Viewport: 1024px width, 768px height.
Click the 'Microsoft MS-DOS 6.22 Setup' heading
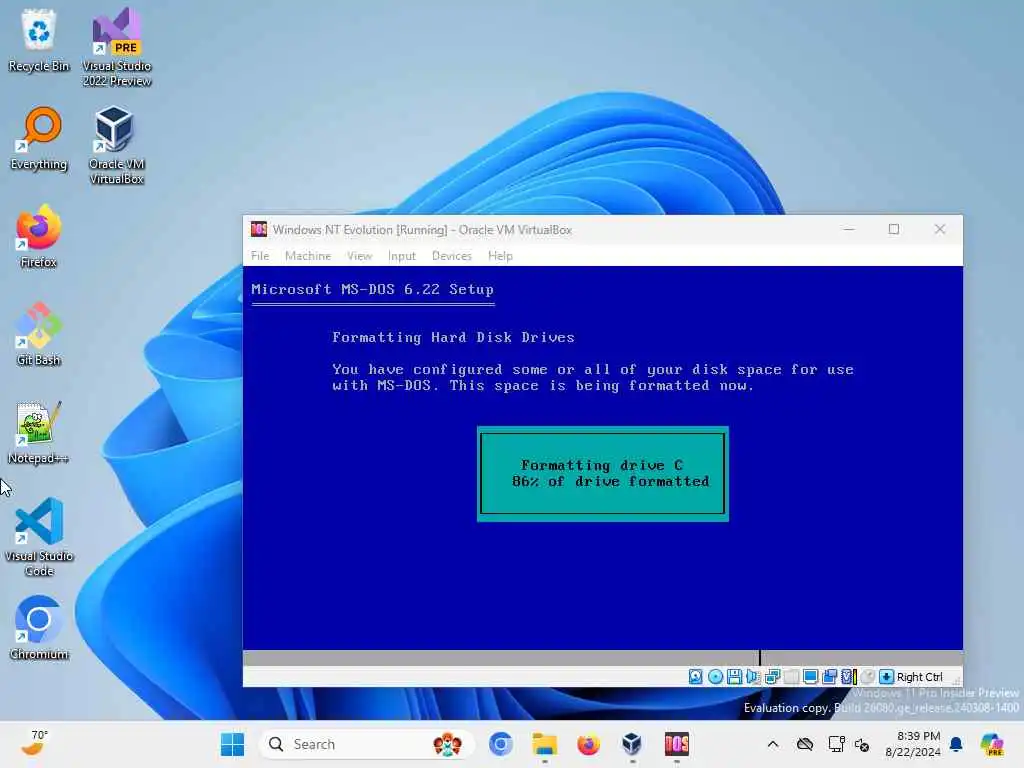tap(372, 289)
